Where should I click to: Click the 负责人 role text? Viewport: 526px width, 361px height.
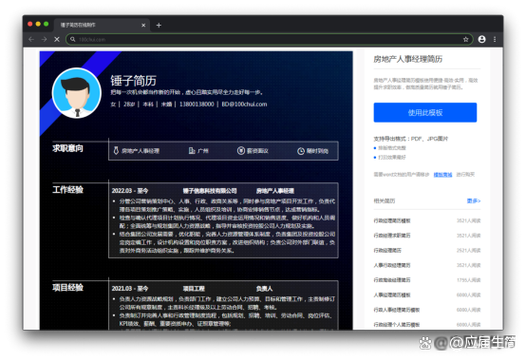tap(264, 289)
